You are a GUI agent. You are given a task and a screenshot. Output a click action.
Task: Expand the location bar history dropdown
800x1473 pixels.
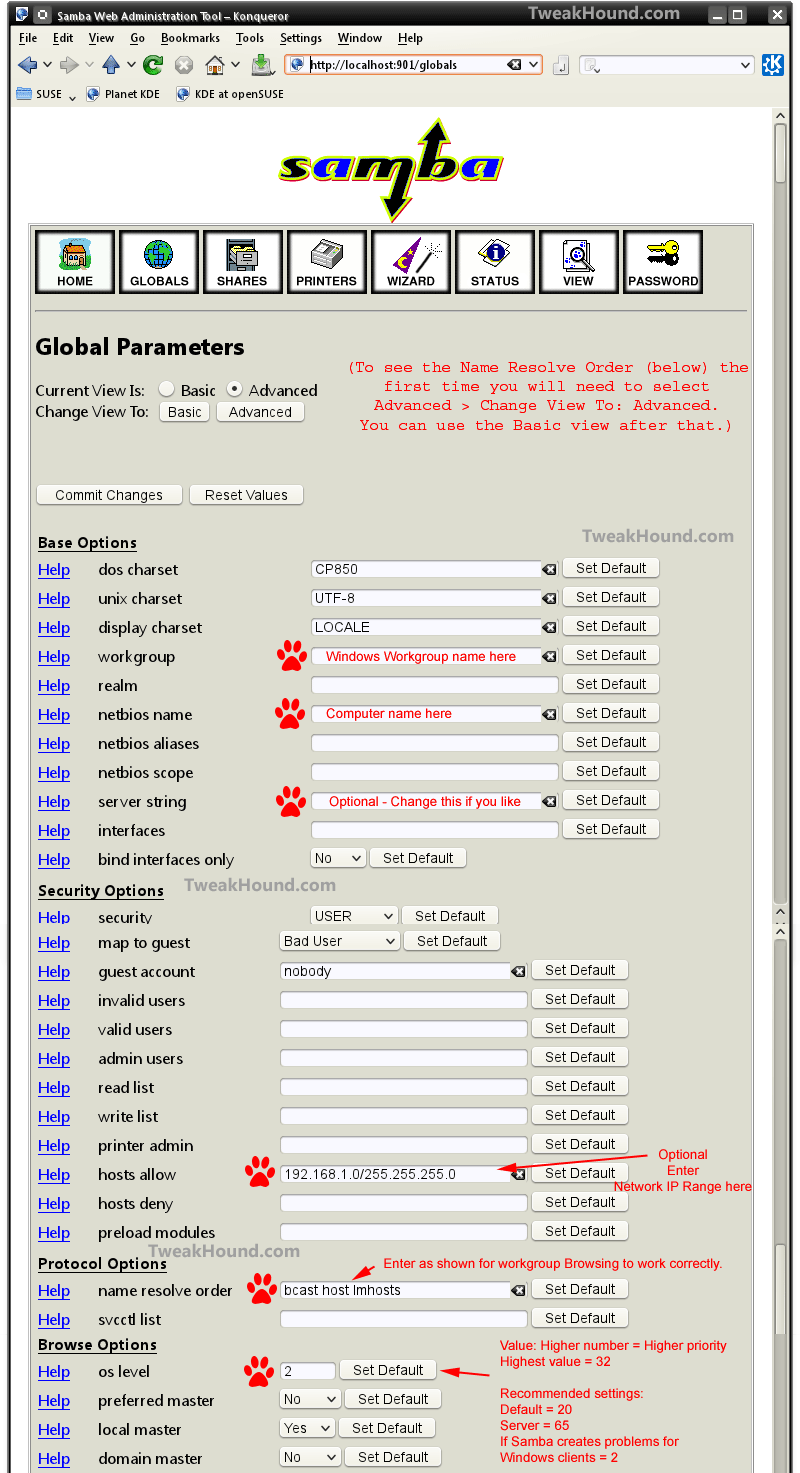[534, 65]
